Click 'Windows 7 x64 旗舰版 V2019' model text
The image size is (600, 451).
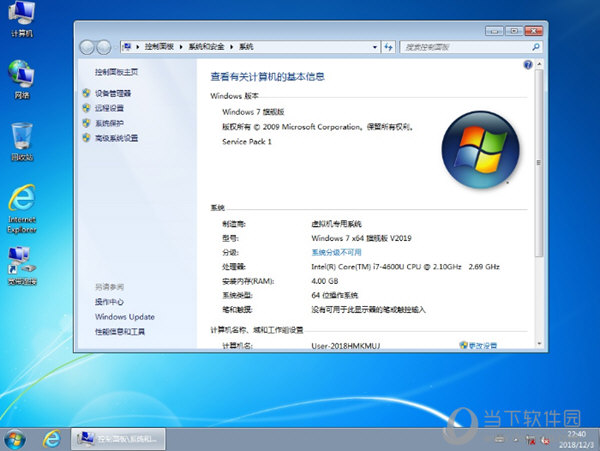(x=361, y=238)
